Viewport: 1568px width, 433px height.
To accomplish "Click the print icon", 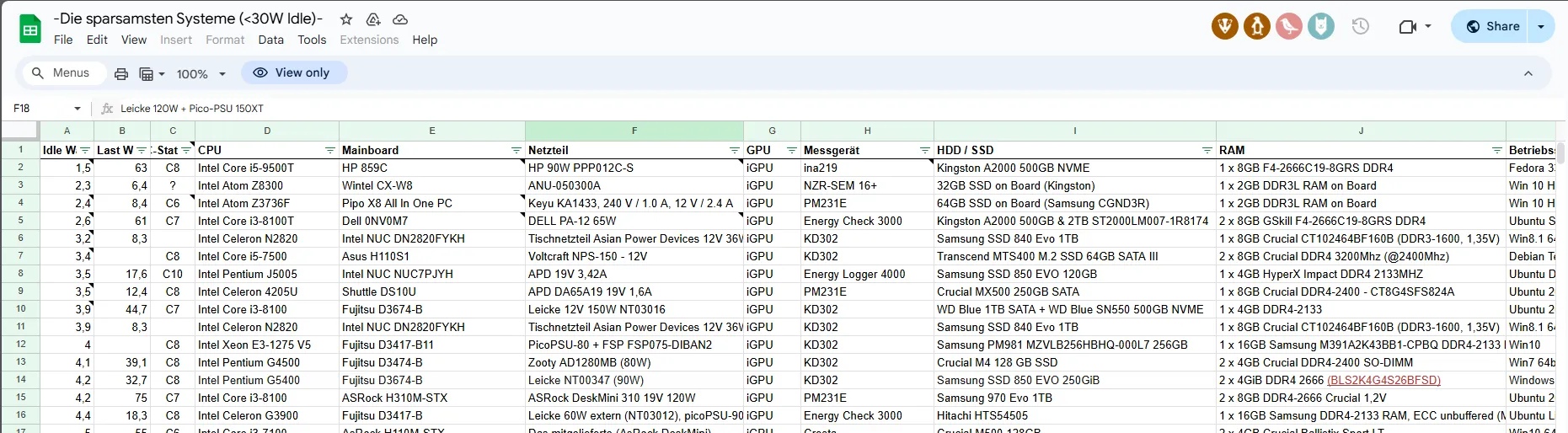I will pyautogui.click(x=121, y=74).
